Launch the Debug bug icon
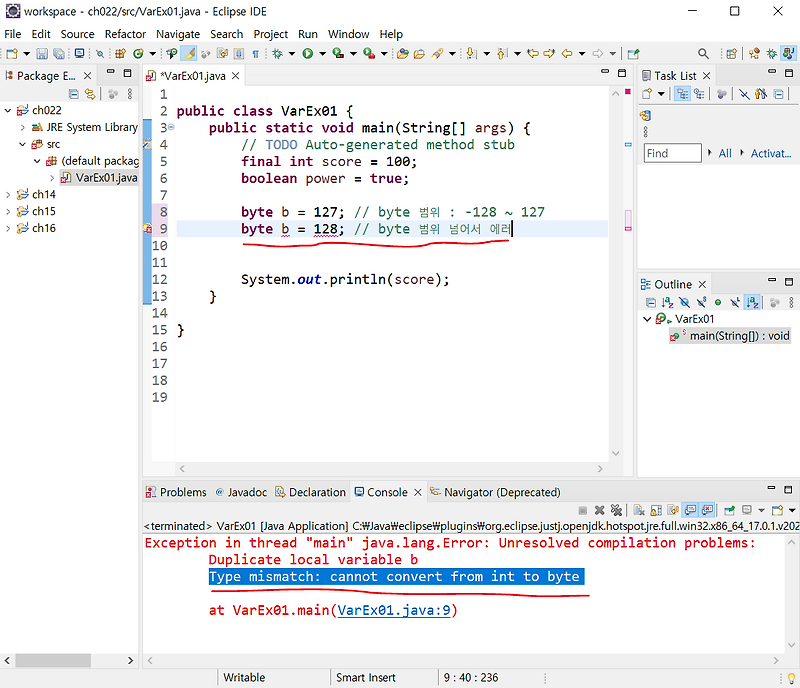The width and height of the screenshot is (800, 688). (276, 53)
